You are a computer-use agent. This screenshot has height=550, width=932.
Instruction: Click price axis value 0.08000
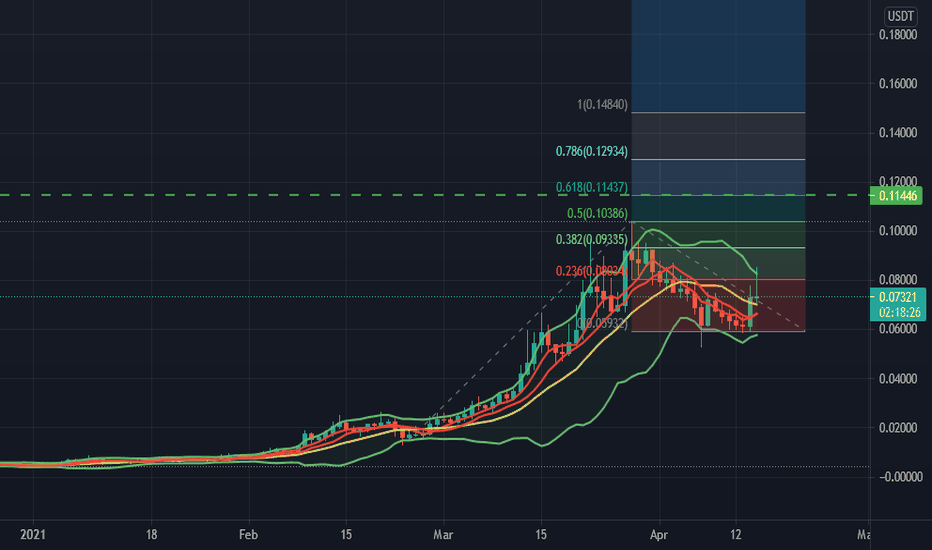click(898, 279)
